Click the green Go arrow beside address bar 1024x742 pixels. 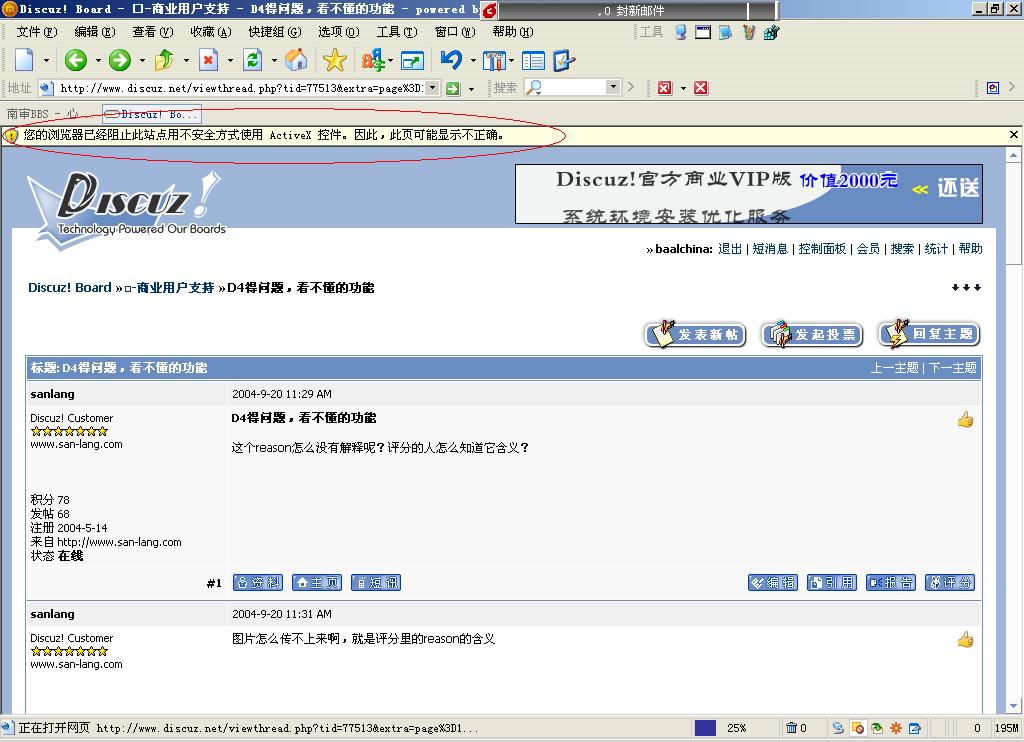453,88
